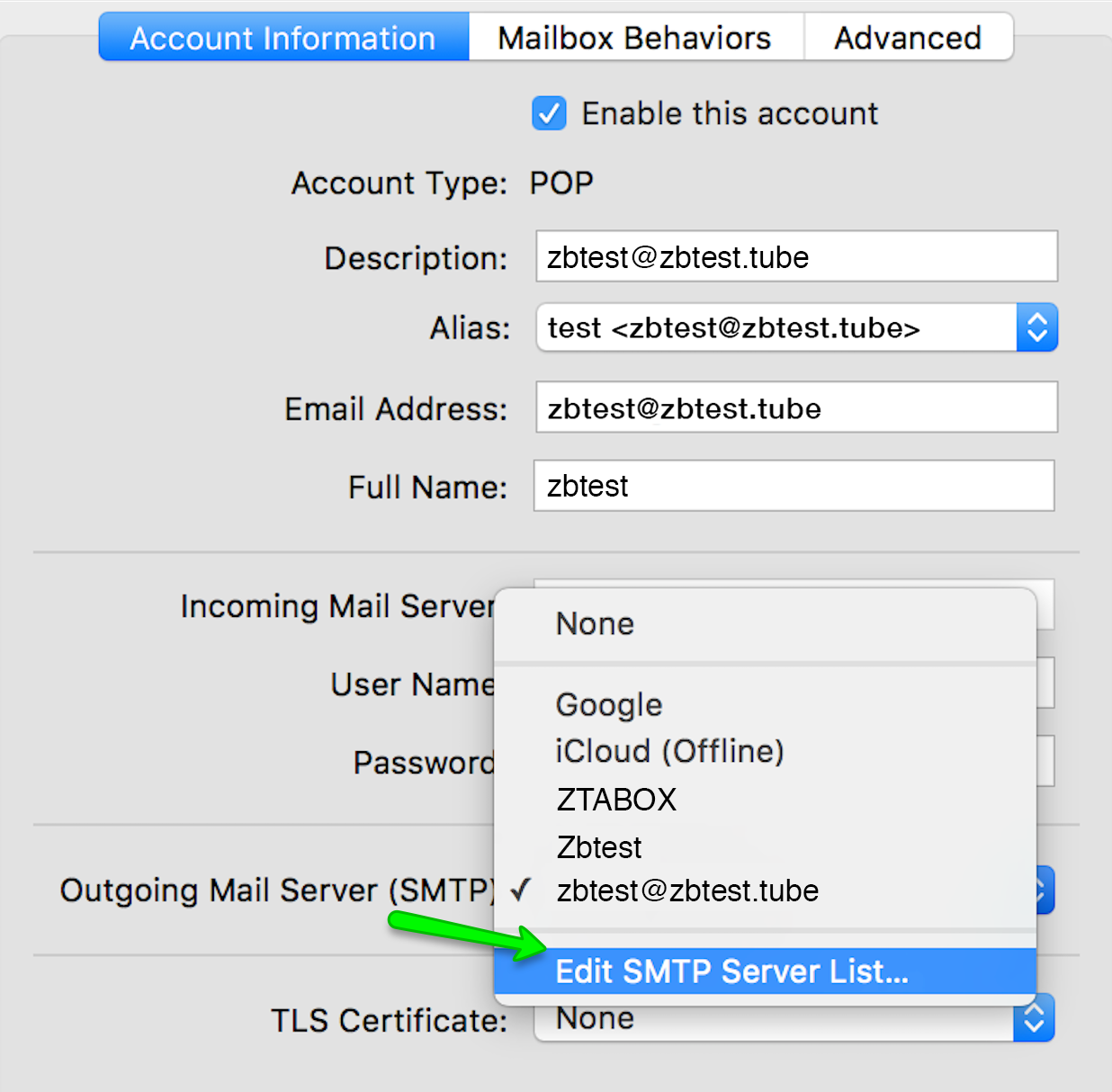Click the Password field edge
This screenshot has width=1112, height=1092.
(x=1045, y=761)
